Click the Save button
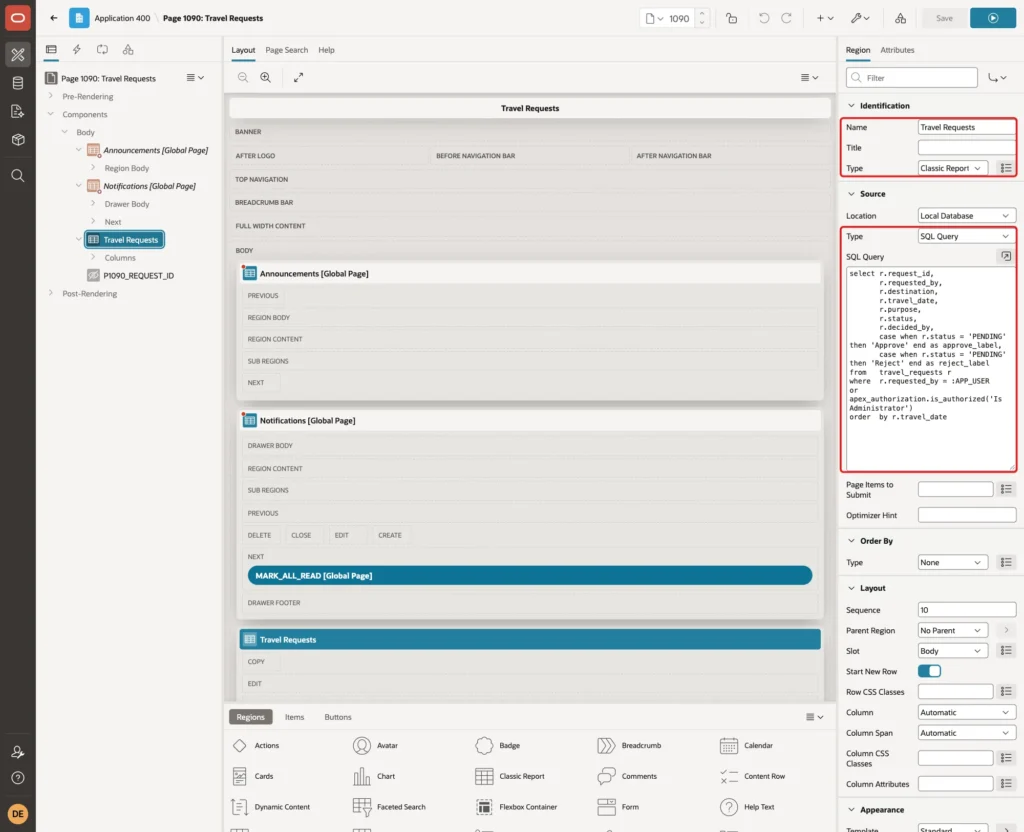The width and height of the screenshot is (1024, 832). coord(944,18)
